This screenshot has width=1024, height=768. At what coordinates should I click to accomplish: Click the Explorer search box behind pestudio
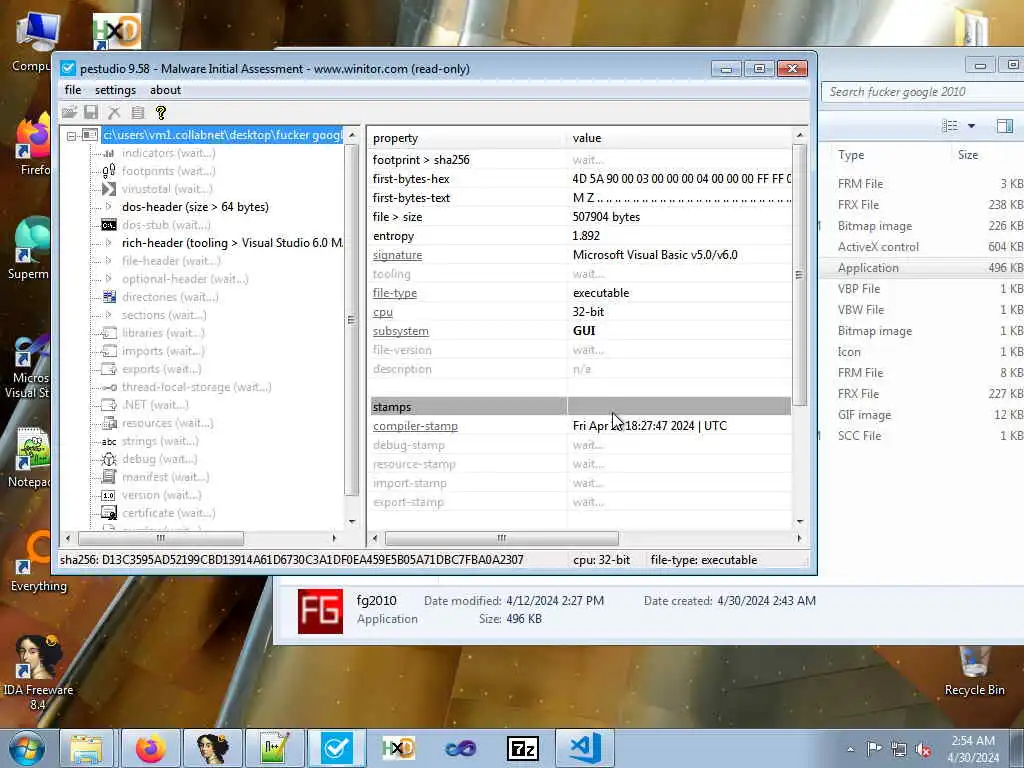(x=922, y=92)
